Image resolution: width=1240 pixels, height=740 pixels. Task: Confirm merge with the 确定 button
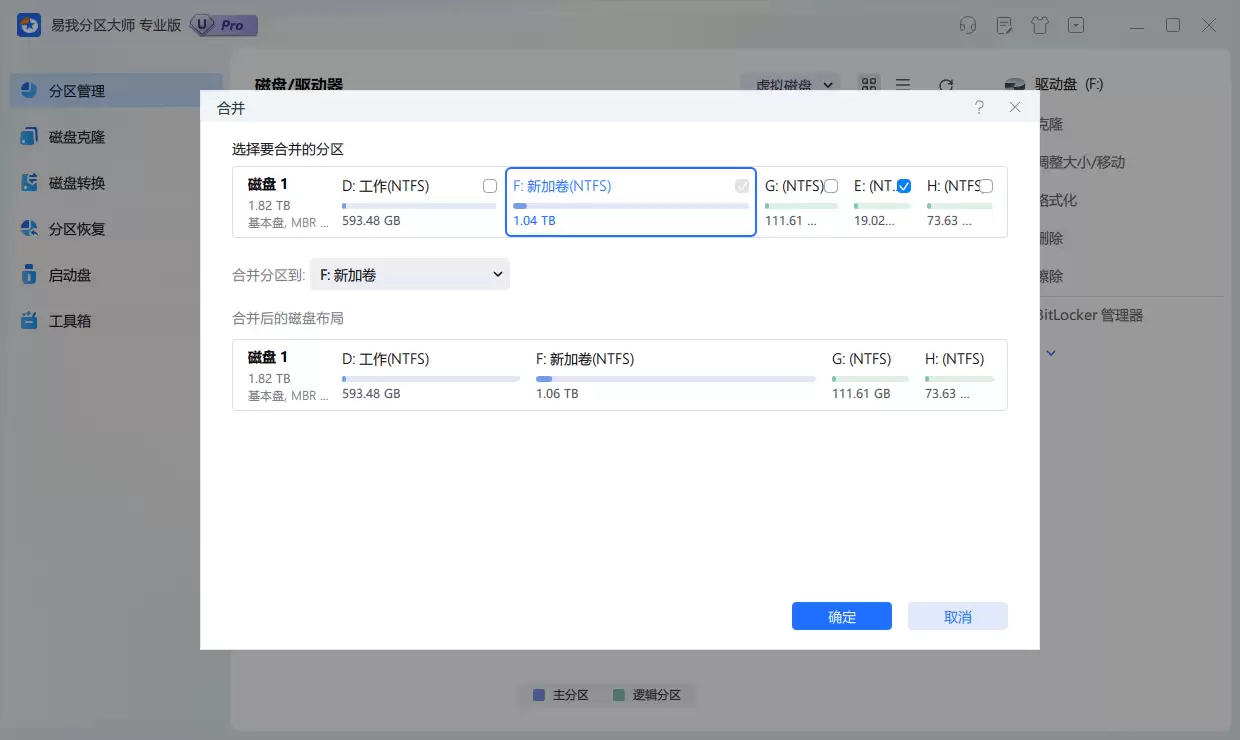(841, 616)
